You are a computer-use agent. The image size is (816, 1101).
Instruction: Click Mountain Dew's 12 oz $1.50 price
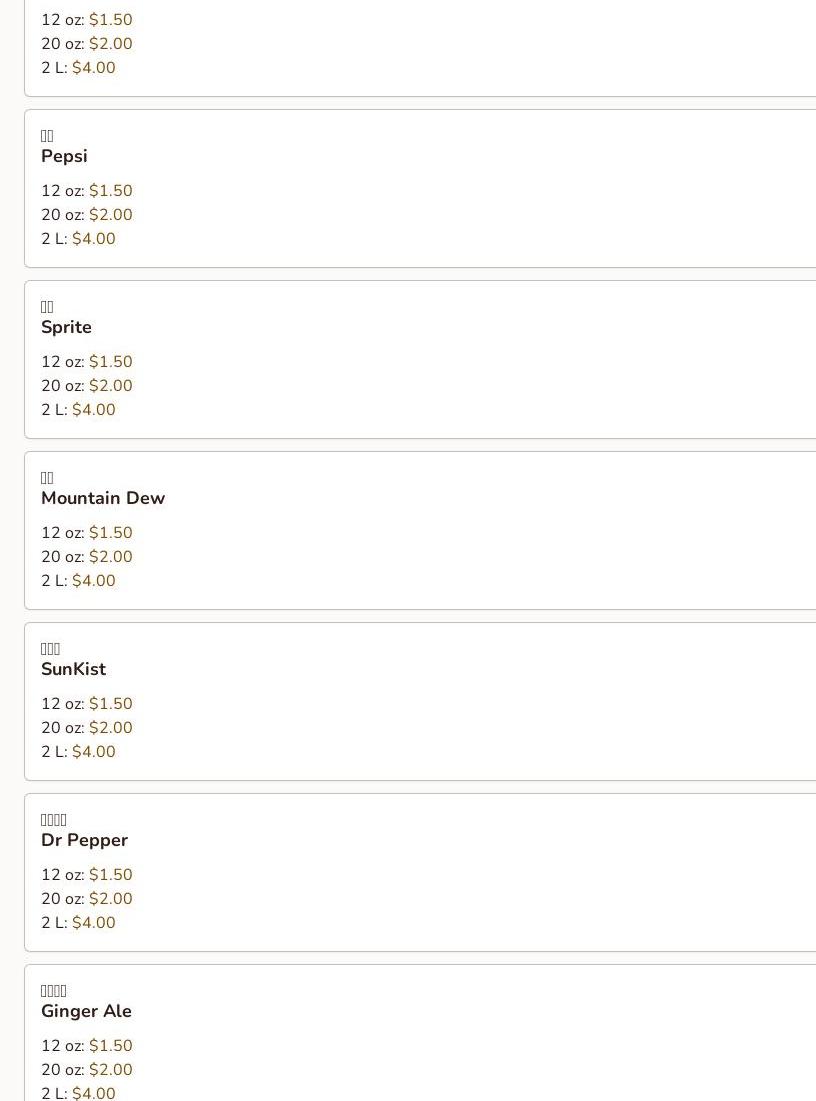110,533
